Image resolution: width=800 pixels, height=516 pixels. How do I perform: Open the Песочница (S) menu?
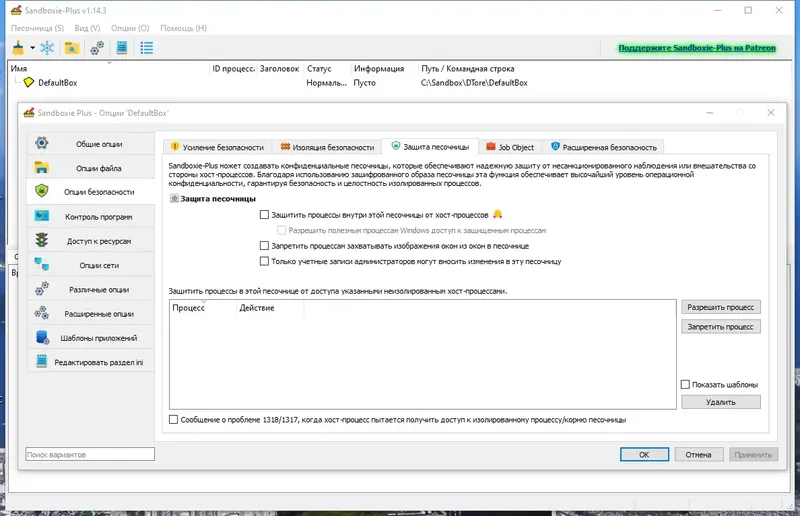[37, 28]
